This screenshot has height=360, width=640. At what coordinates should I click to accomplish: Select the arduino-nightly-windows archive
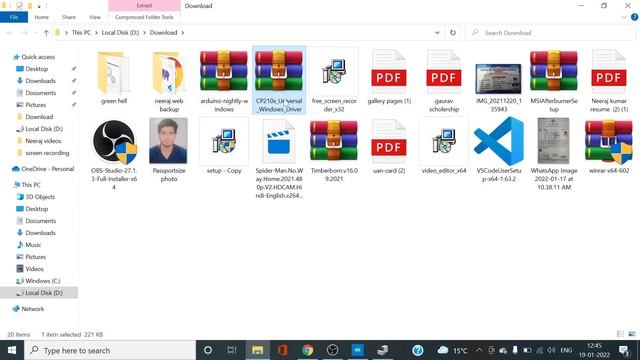pos(224,81)
